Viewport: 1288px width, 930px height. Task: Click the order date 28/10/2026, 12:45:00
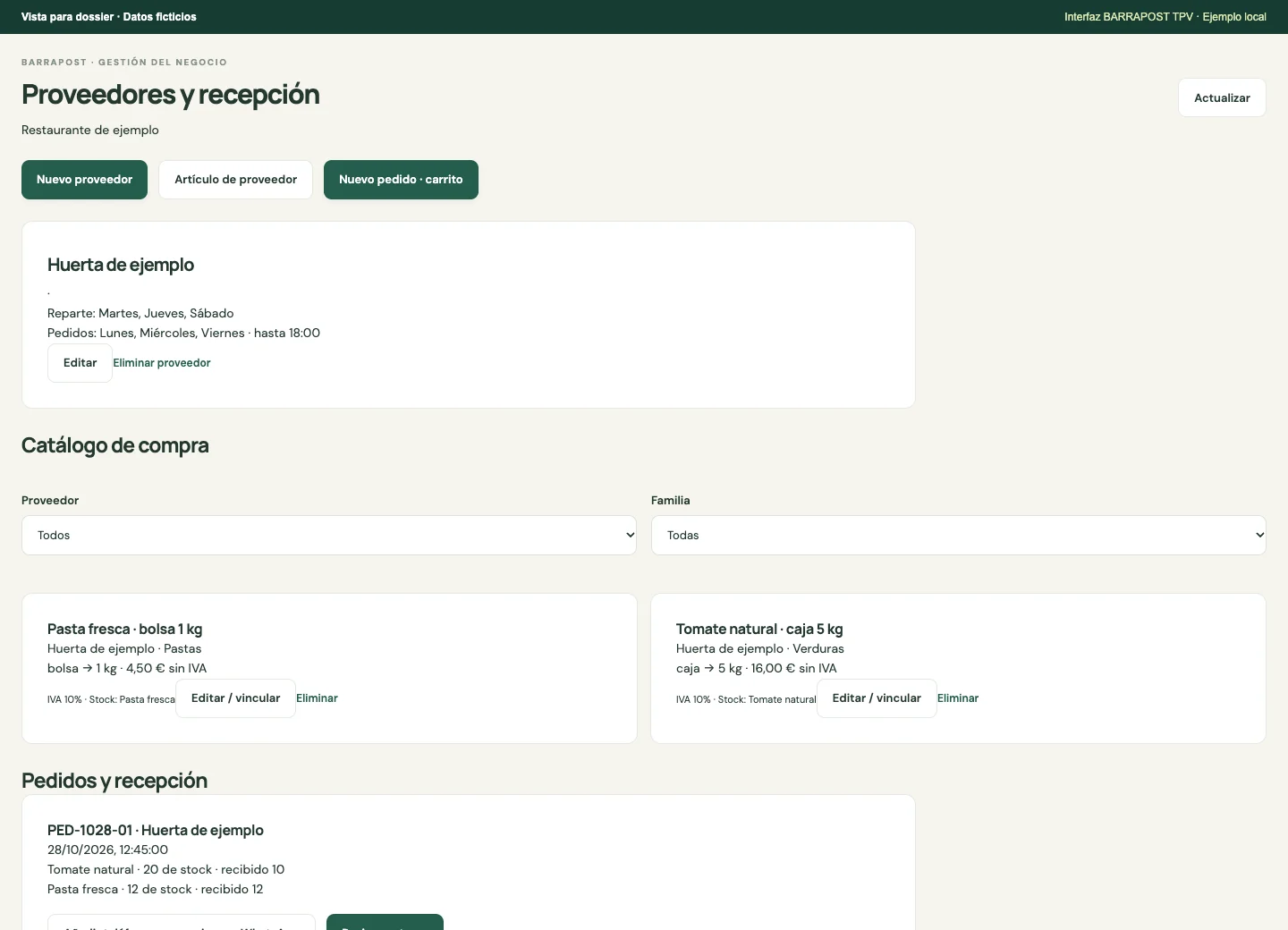pos(107,850)
